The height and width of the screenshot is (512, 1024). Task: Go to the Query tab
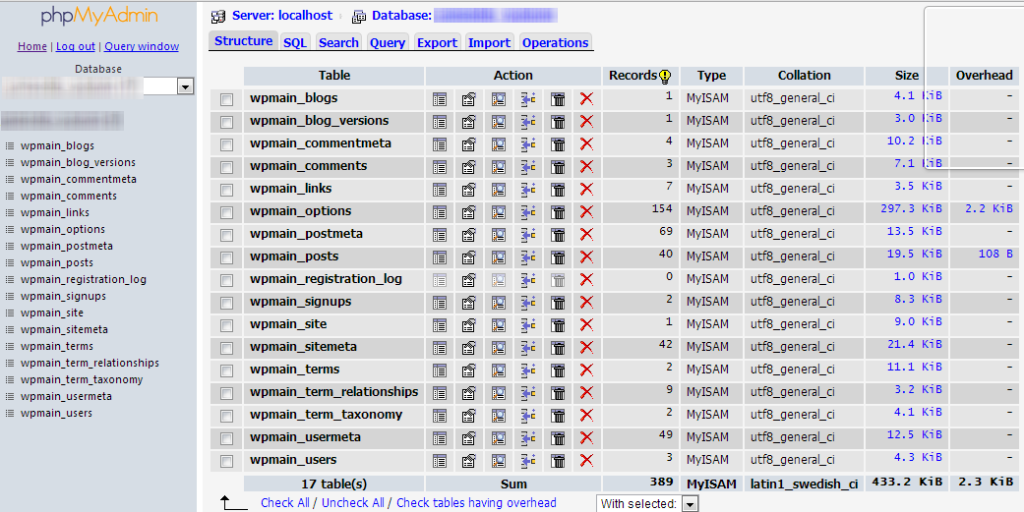click(388, 42)
